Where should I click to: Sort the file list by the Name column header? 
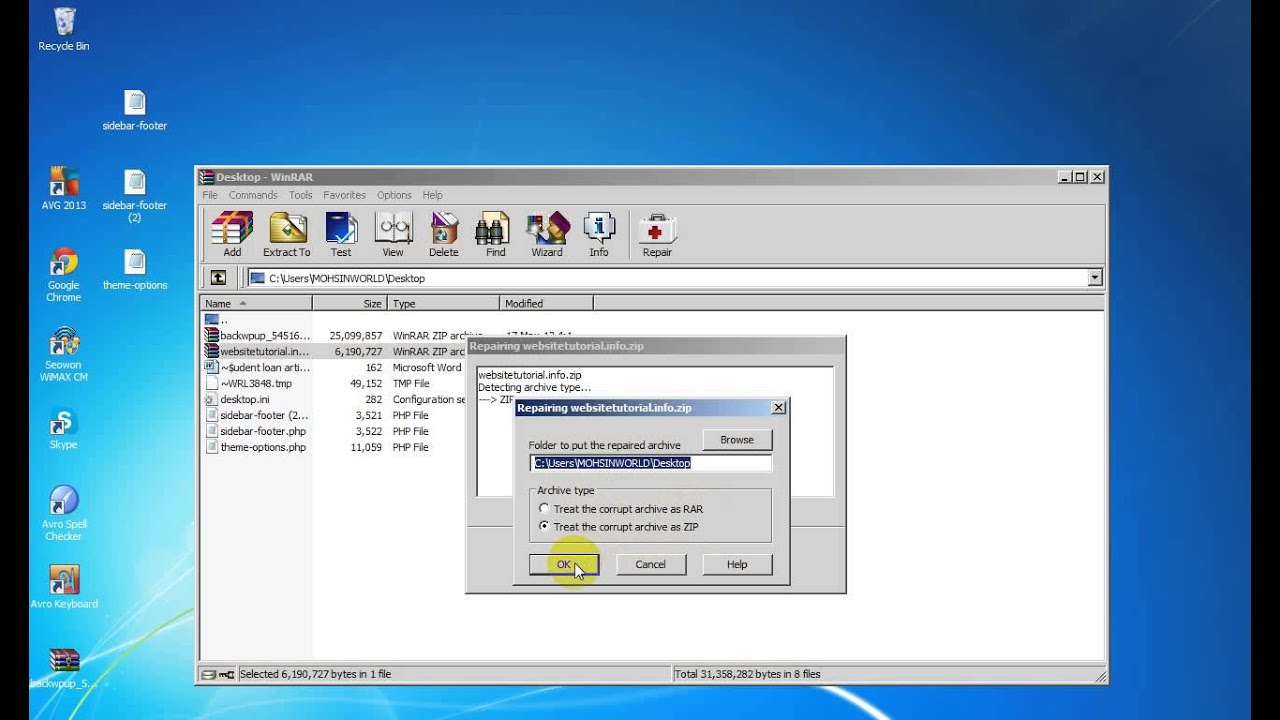coord(256,303)
